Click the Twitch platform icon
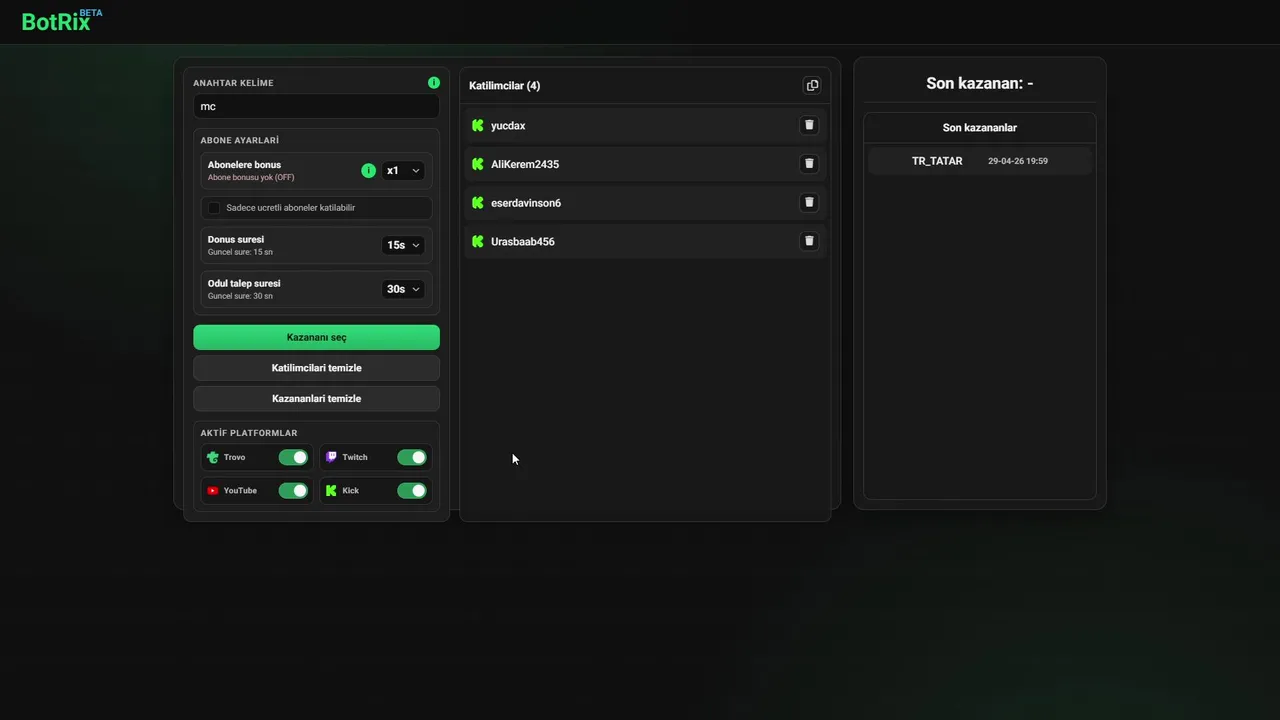The width and height of the screenshot is (1280, 720). pos(332,457)
